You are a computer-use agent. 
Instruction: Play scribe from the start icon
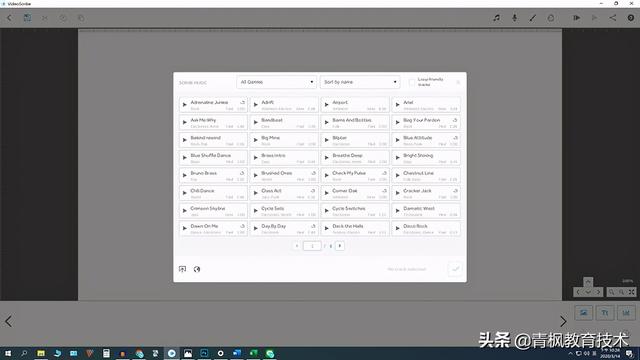(x=576, y=18)
